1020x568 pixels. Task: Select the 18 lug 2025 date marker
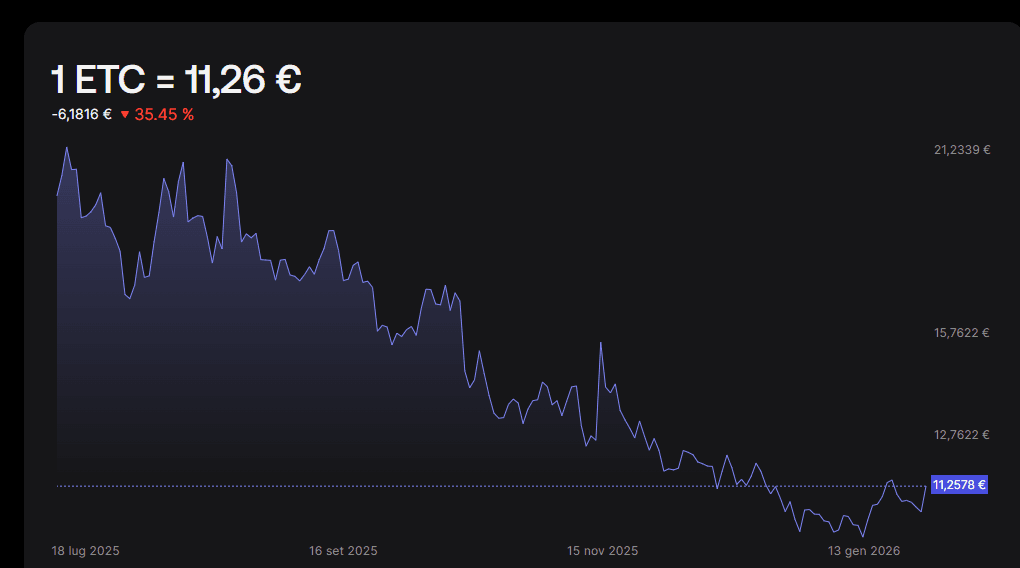pyautogui.click(x=86, y=551)
